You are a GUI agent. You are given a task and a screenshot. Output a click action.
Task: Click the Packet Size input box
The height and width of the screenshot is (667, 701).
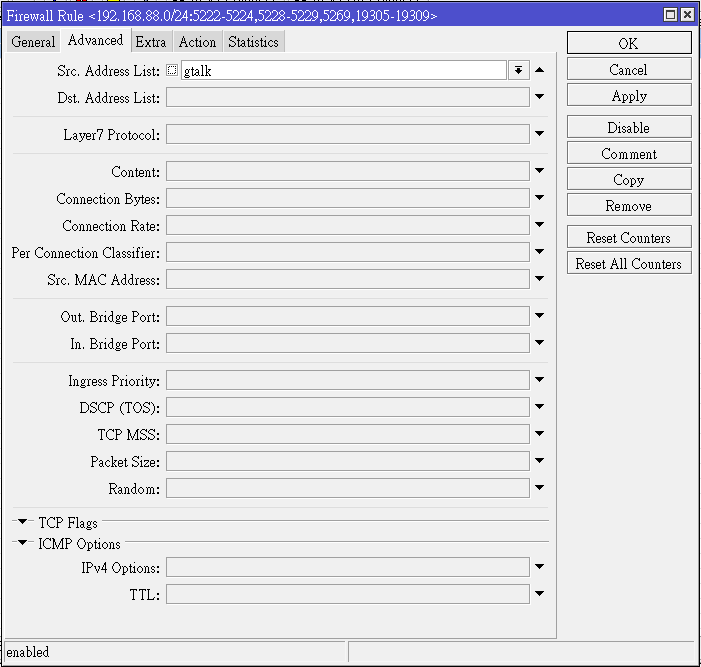(348, 461)
